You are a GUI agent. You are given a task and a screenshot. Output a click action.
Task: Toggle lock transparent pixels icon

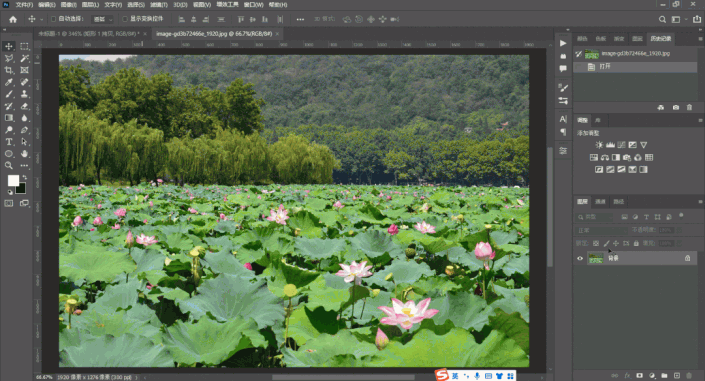(596, 243)
